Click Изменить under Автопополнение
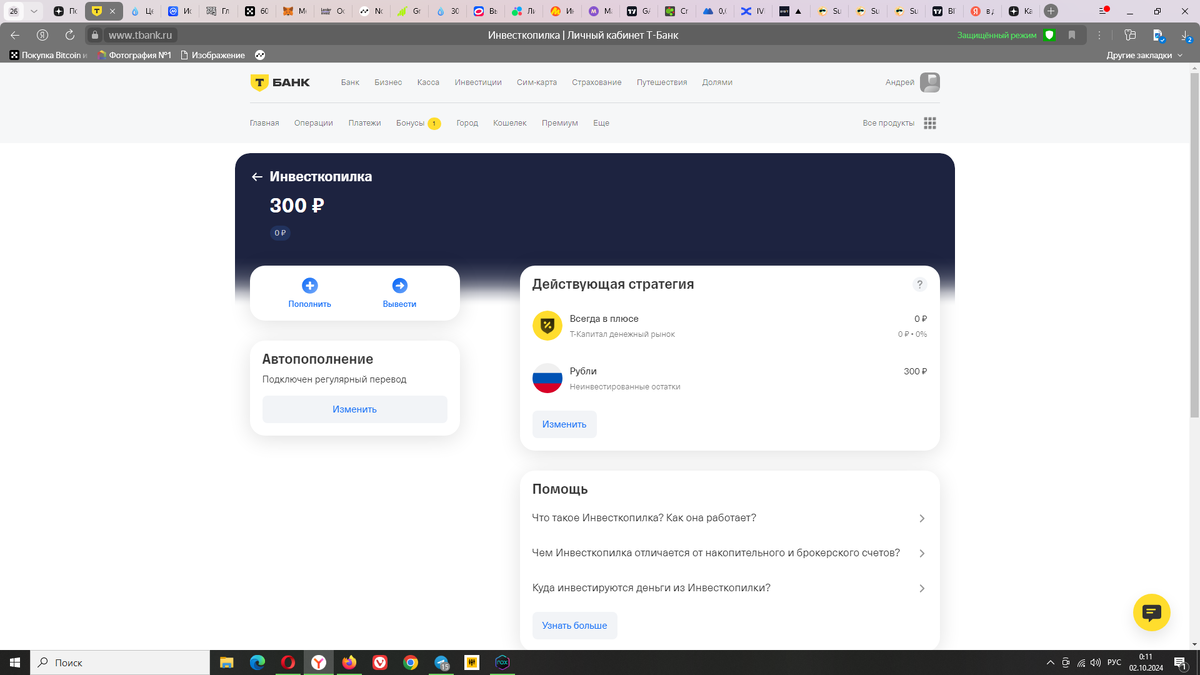 pyautogui.click(x=355, y=409)
